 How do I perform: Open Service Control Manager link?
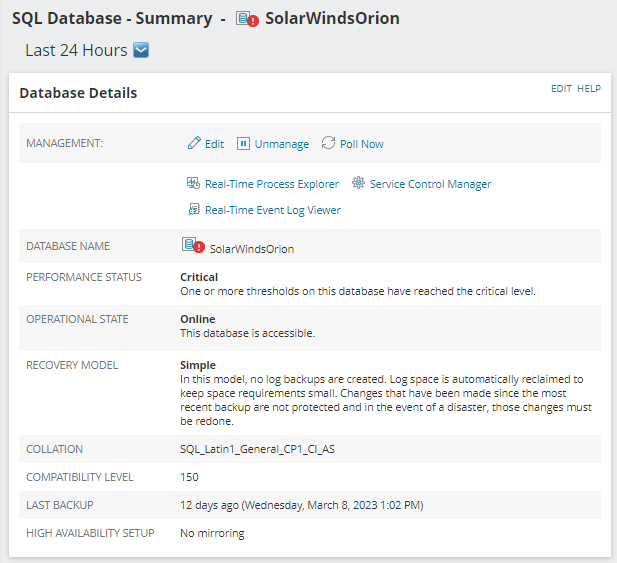pos(430,184)
